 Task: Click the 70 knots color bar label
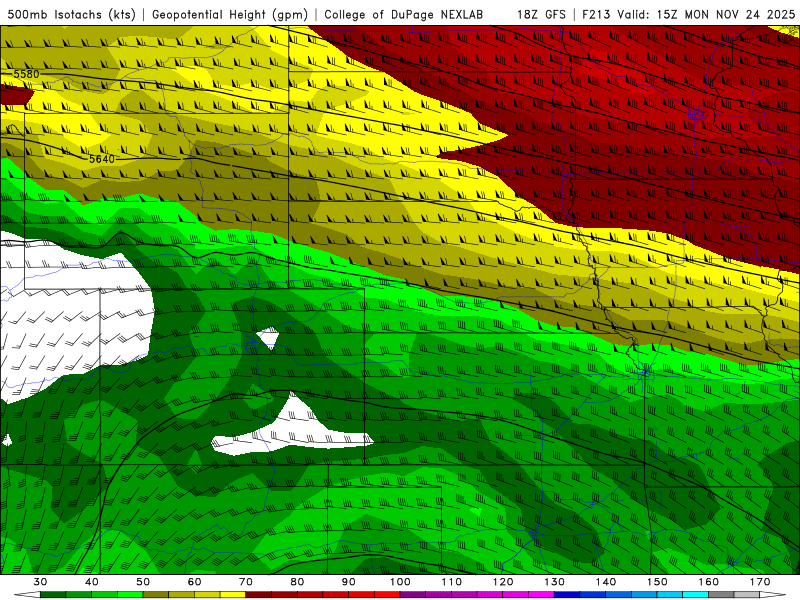click(x=246, y=582)
